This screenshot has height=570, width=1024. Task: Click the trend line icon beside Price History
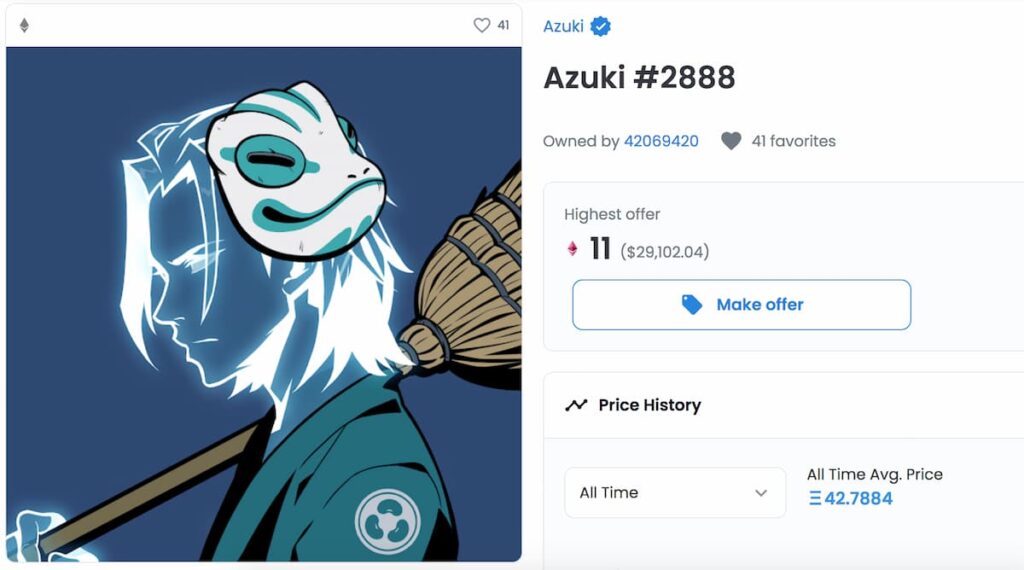576,405
